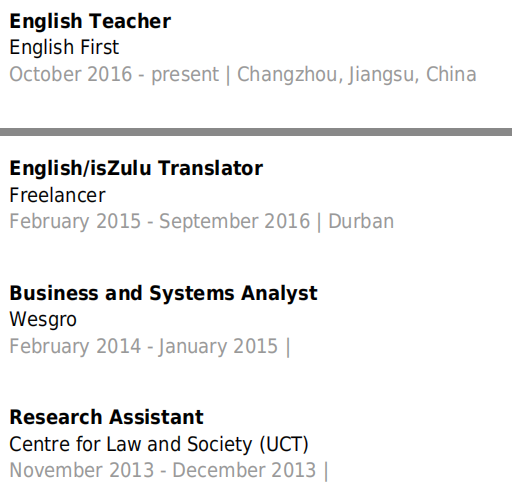Select the Research Assistant heading
Screen dimensions: 512x493
point(106,417)
